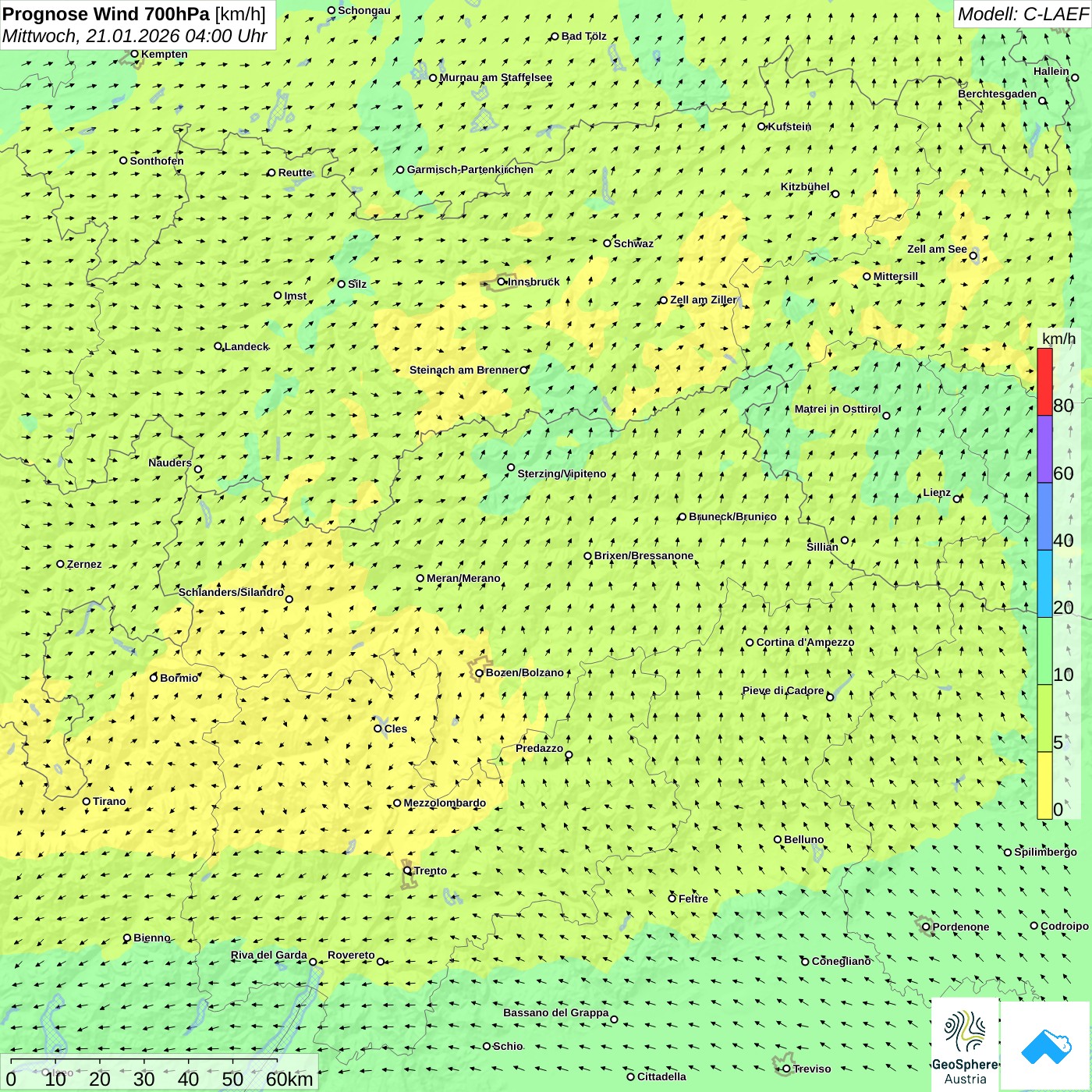Viewport: 1092px width, 1092px height.
Task: Click the 'Berchtesgaden' label
Action: coord(998,94)
